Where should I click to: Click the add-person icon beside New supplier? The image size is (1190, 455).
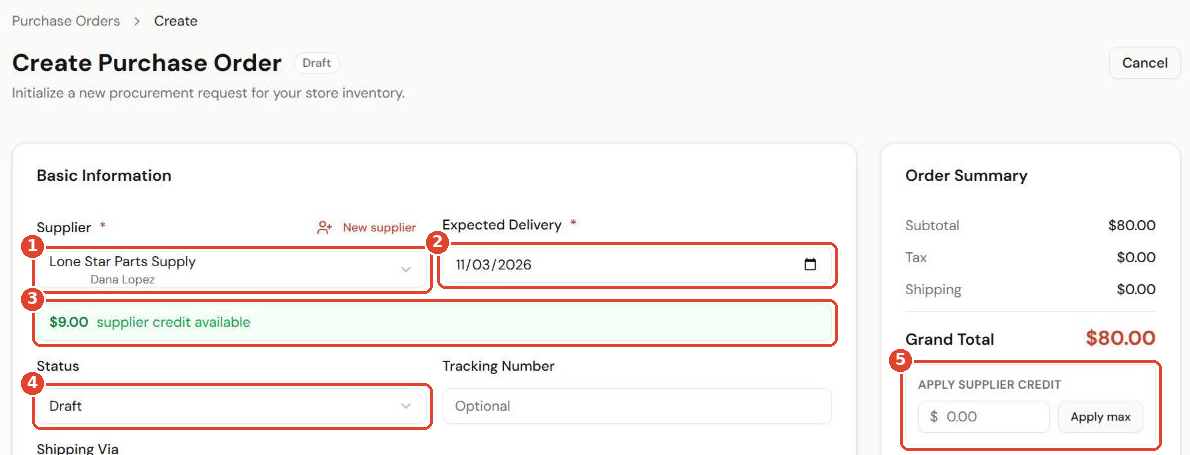[x=325, y=228]
